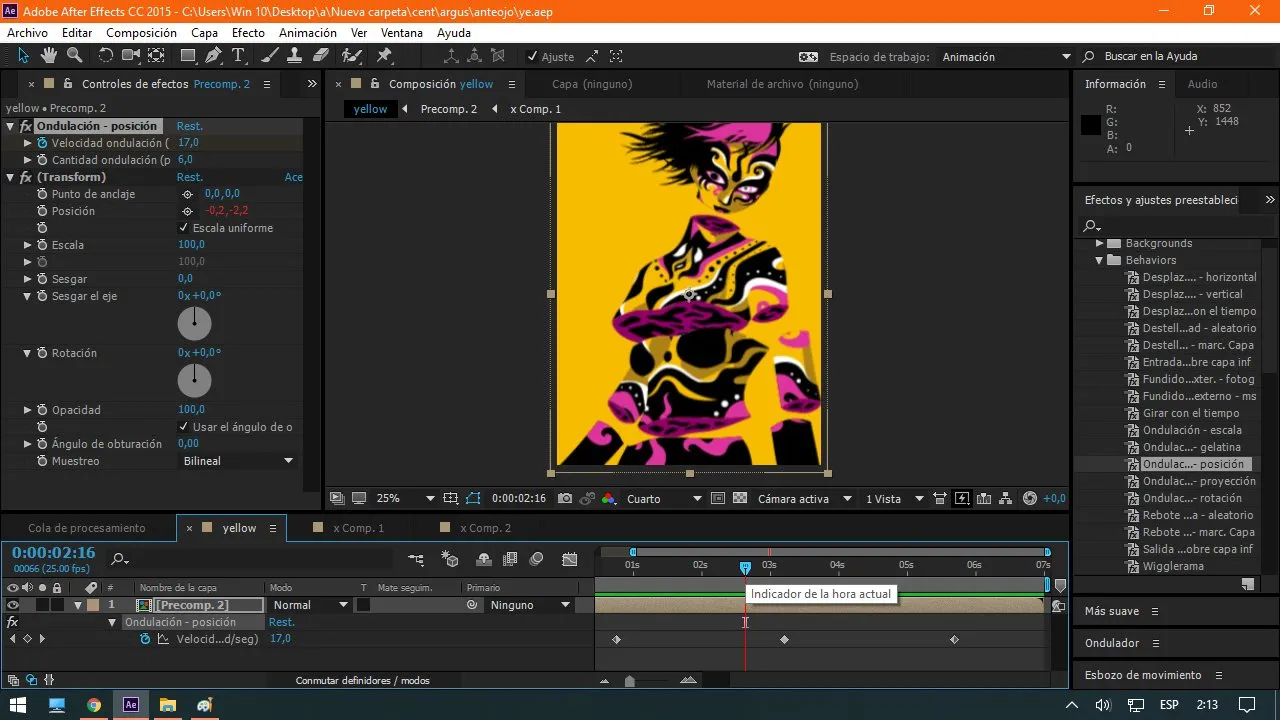Toggle transparency grid icon in viewer
The width and height of the screenshot is (1280, 720).
coord(740,498)
